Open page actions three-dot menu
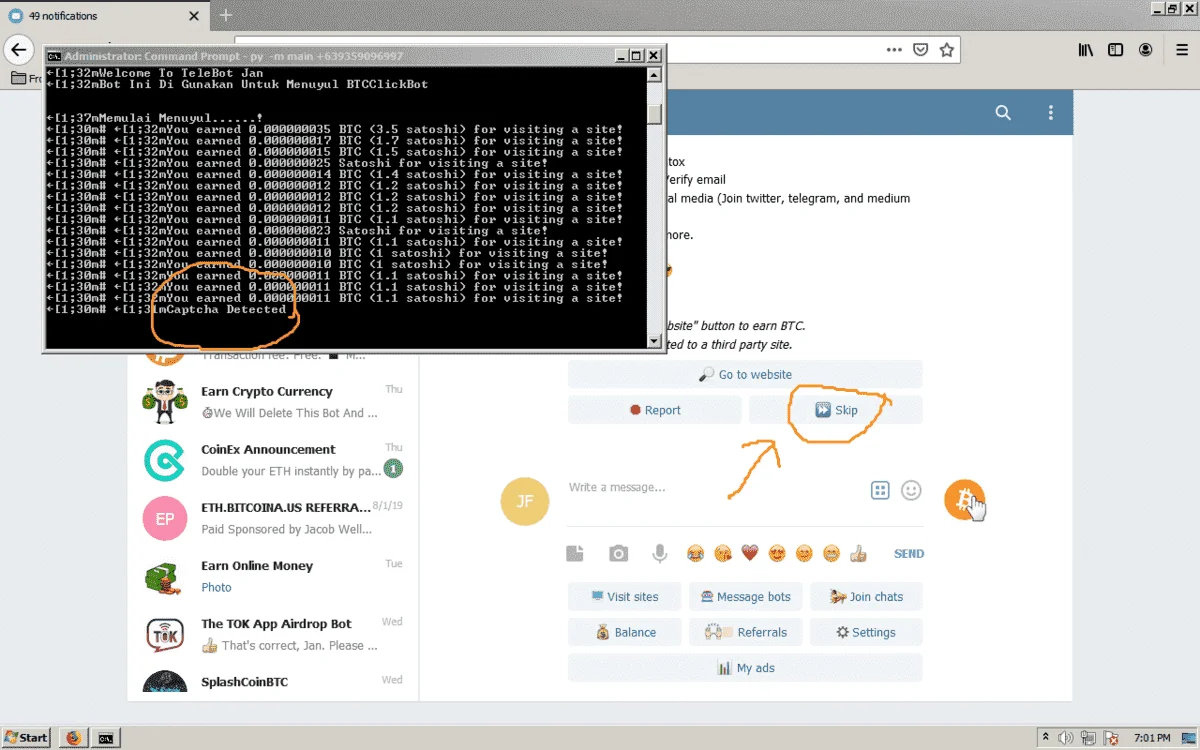This screenshot has width=1200, height=750. pyautogui.click(x=893, y=49)
